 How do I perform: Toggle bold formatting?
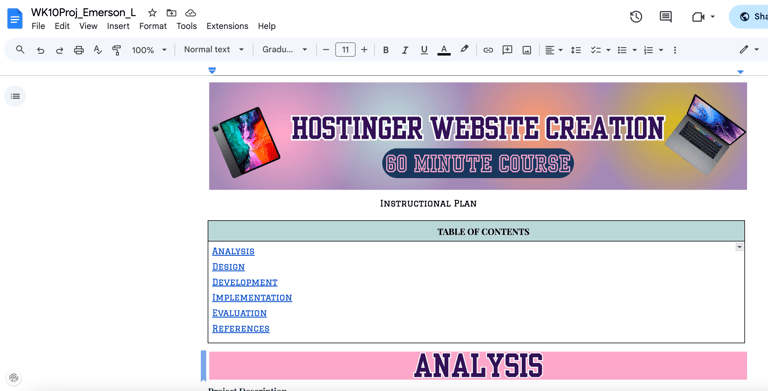click(385, 50)
